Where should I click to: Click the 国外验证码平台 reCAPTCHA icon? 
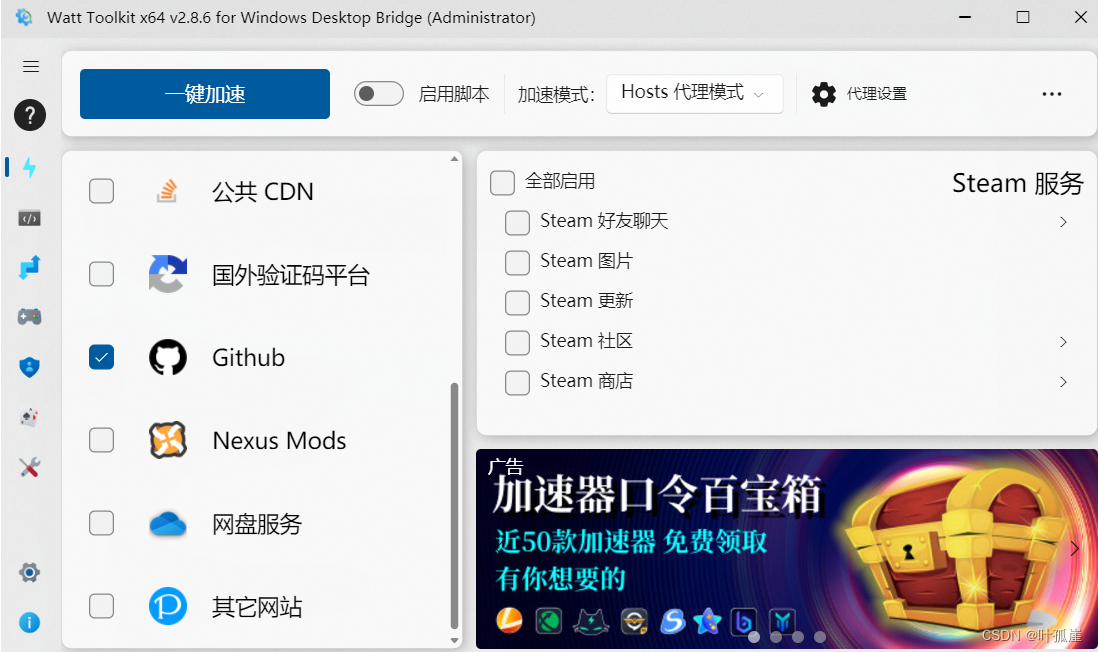168,274
